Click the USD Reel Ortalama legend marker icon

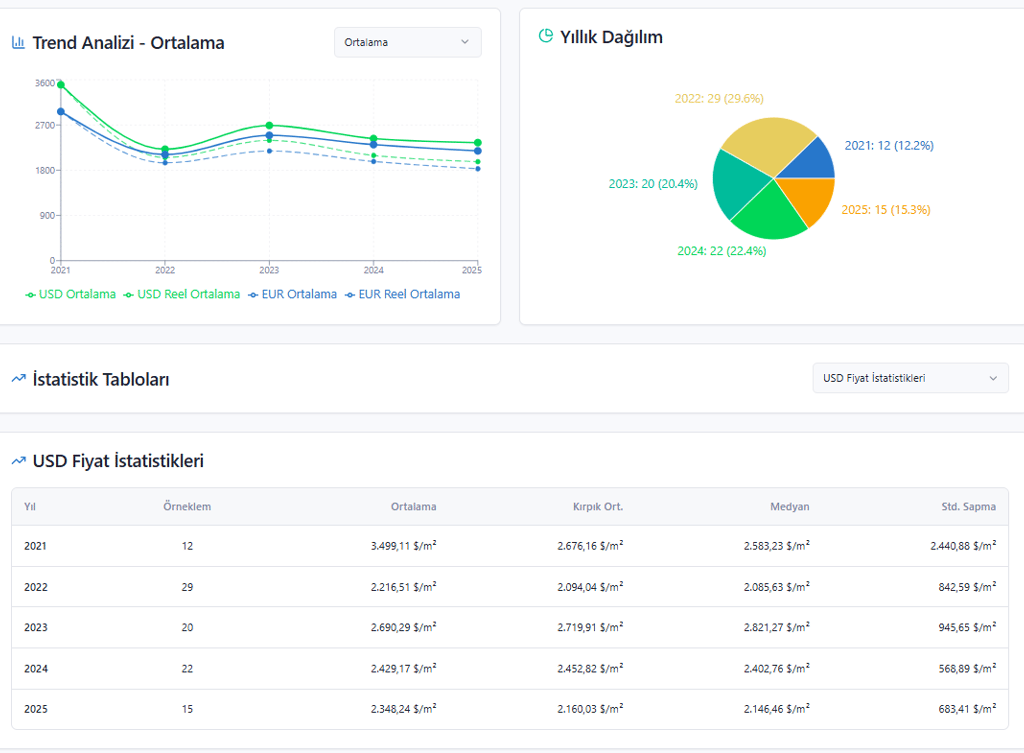129,295
